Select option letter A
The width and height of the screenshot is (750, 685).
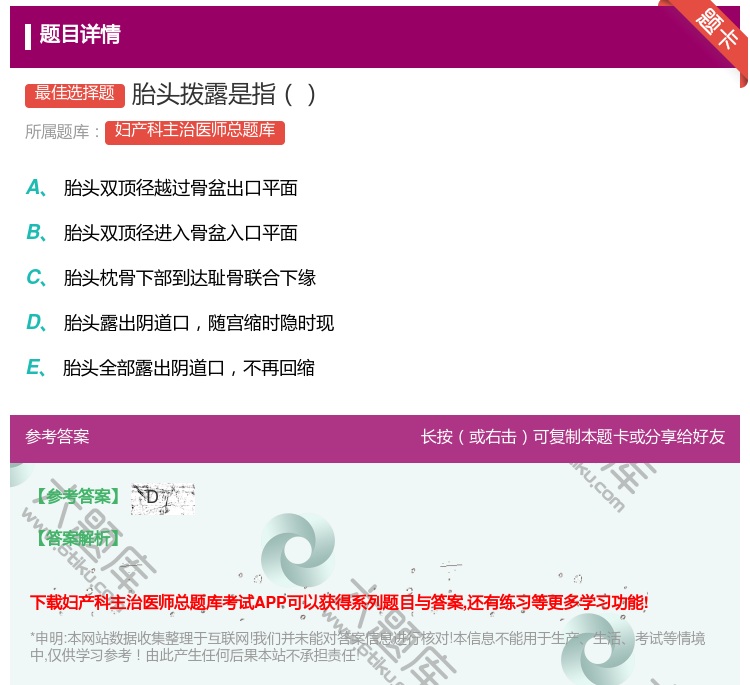coord(35,188)
